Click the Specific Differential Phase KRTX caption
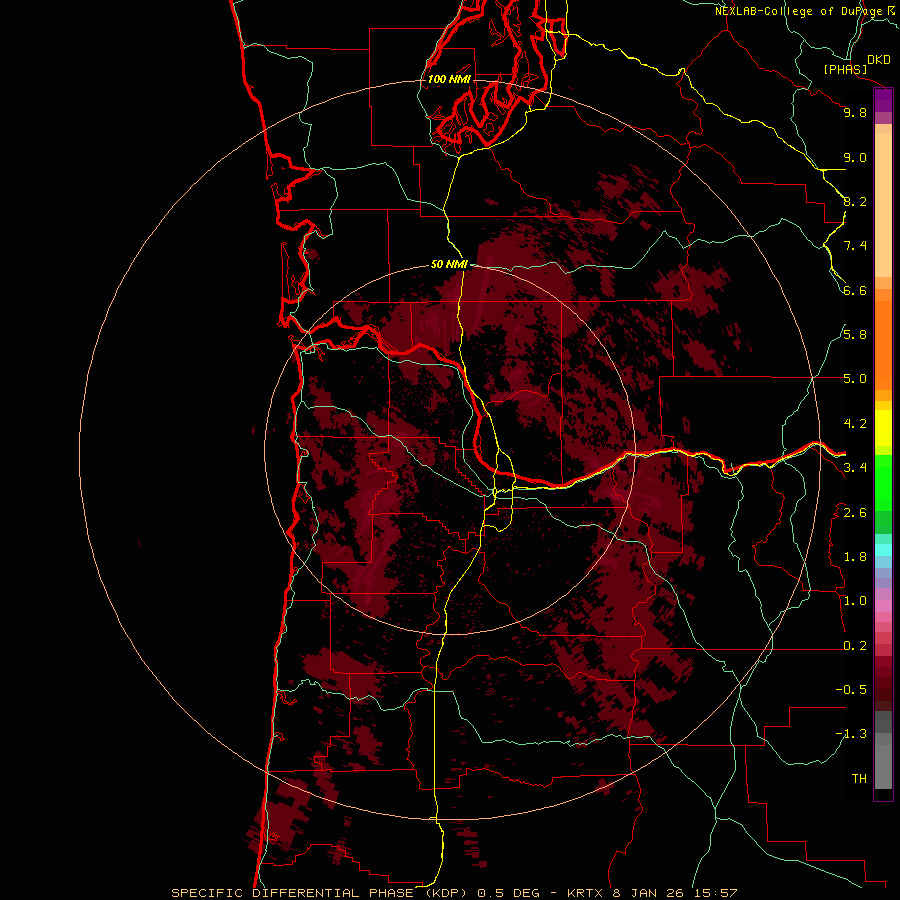The height and width of the screenshot is (900, 900). (454, 893)
